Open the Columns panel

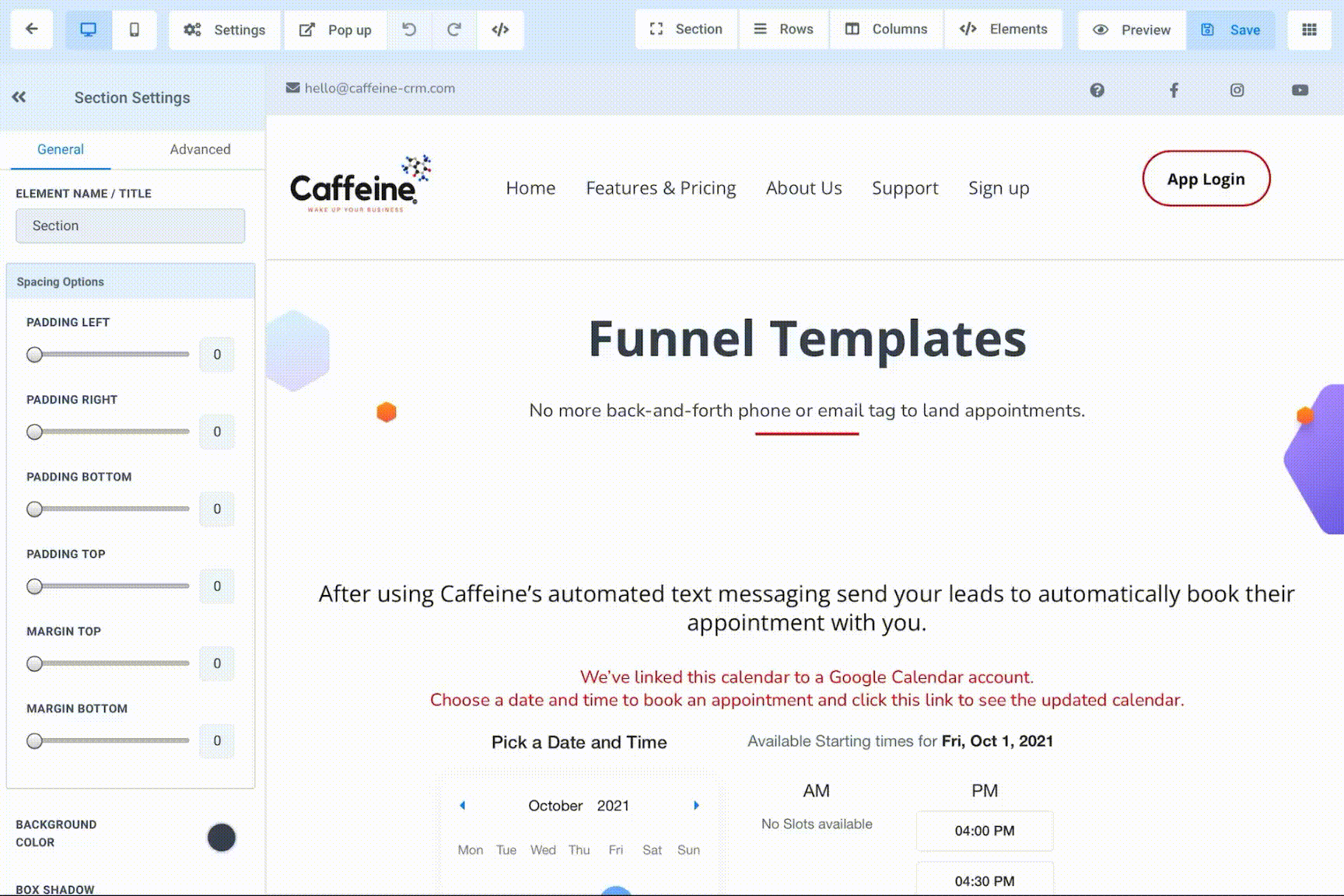886,29
